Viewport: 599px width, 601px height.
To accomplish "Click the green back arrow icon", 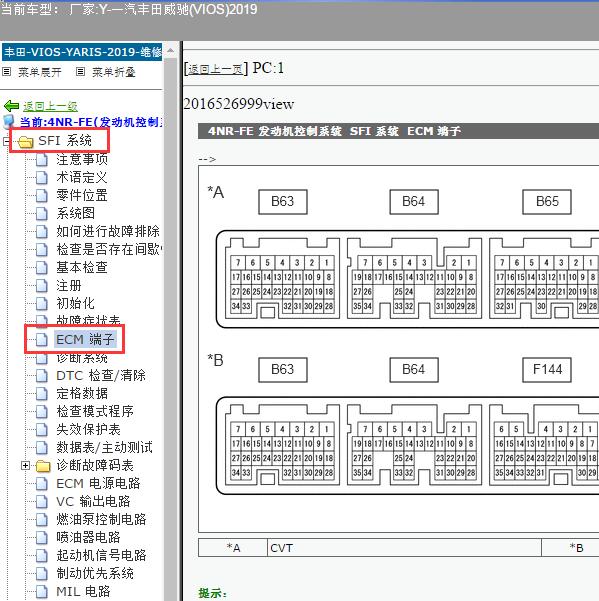I will click(x=11, y=106).
